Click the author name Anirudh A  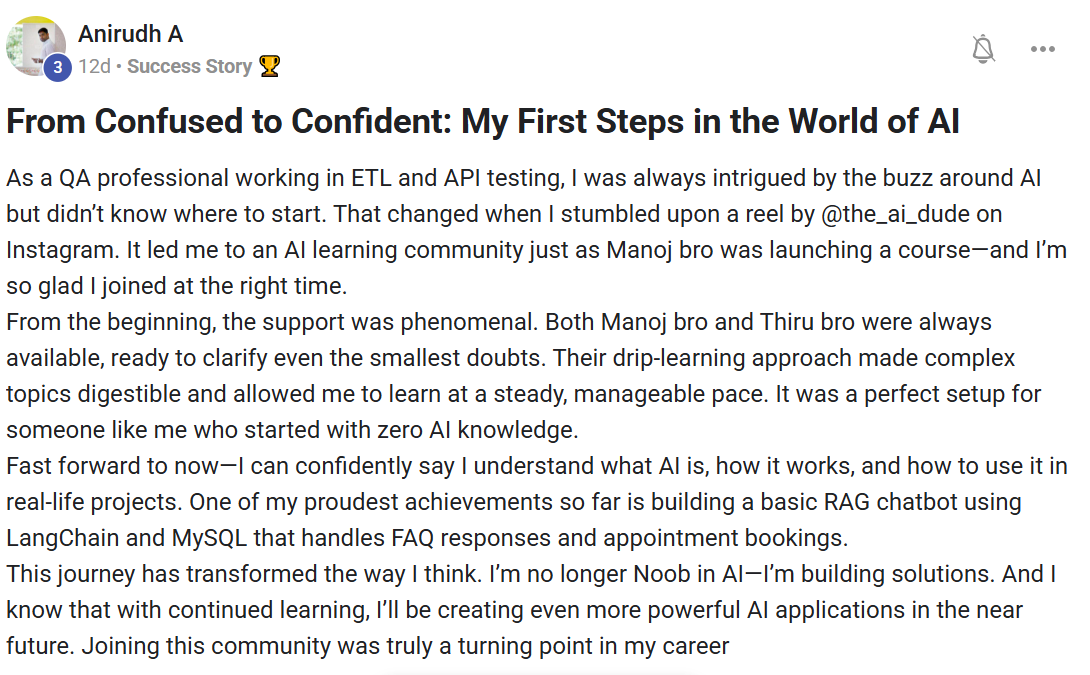click(130, 33)
